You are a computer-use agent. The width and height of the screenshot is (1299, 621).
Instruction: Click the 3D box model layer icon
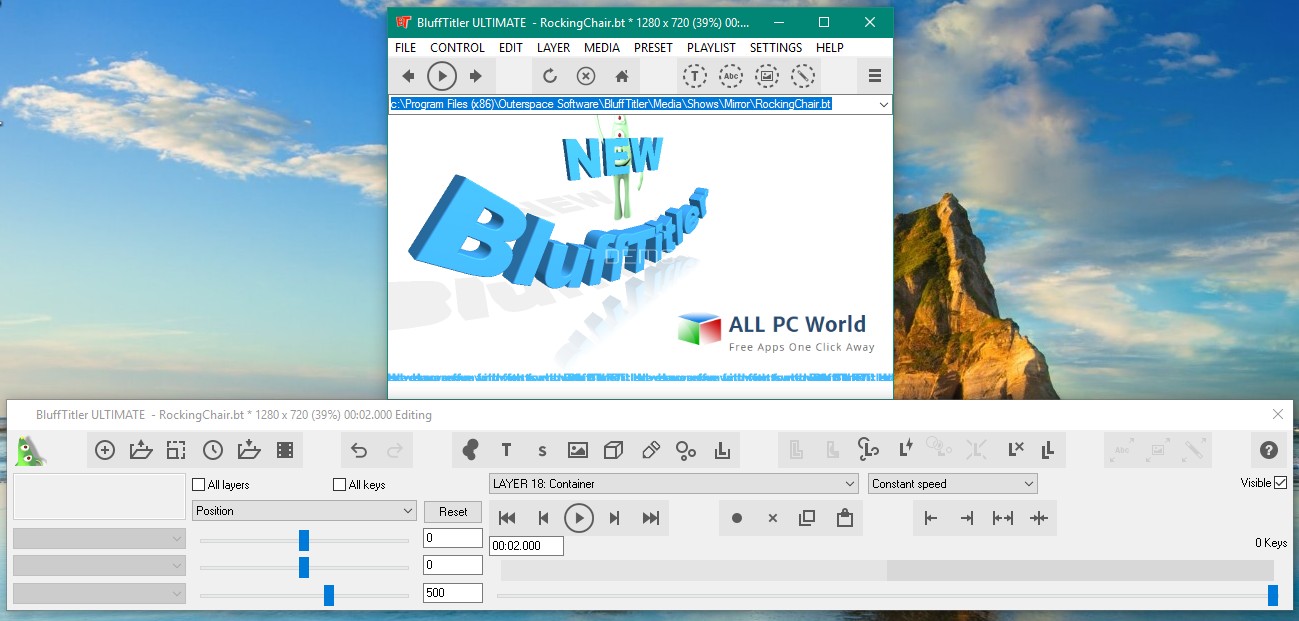[x=614, y=450]
